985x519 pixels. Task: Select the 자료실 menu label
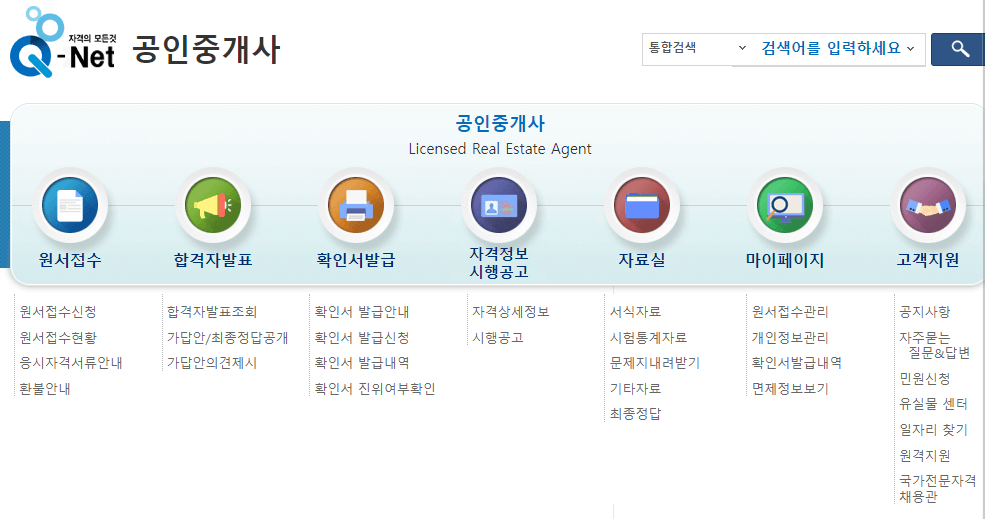tap(642, 260)
